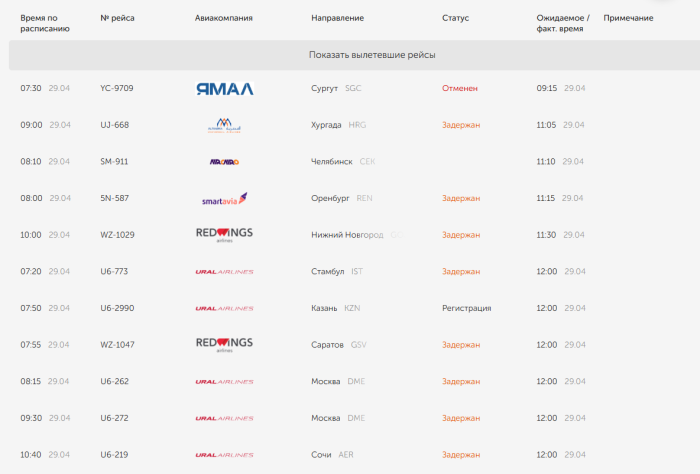Click Ural Airlines logo for flight U6-773
The height and width of the screenshot is (474, 700).
(x=224, y=272)
